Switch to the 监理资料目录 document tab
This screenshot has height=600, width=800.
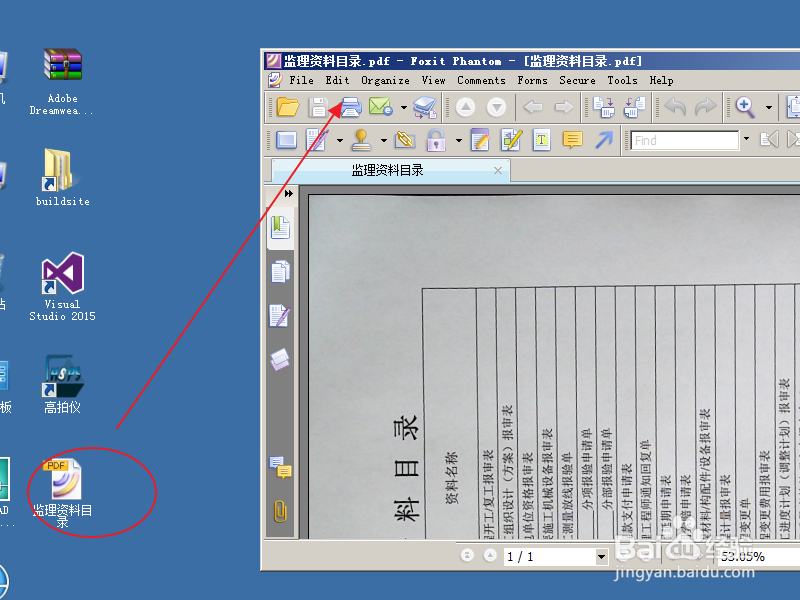click(x=387, y=170)
